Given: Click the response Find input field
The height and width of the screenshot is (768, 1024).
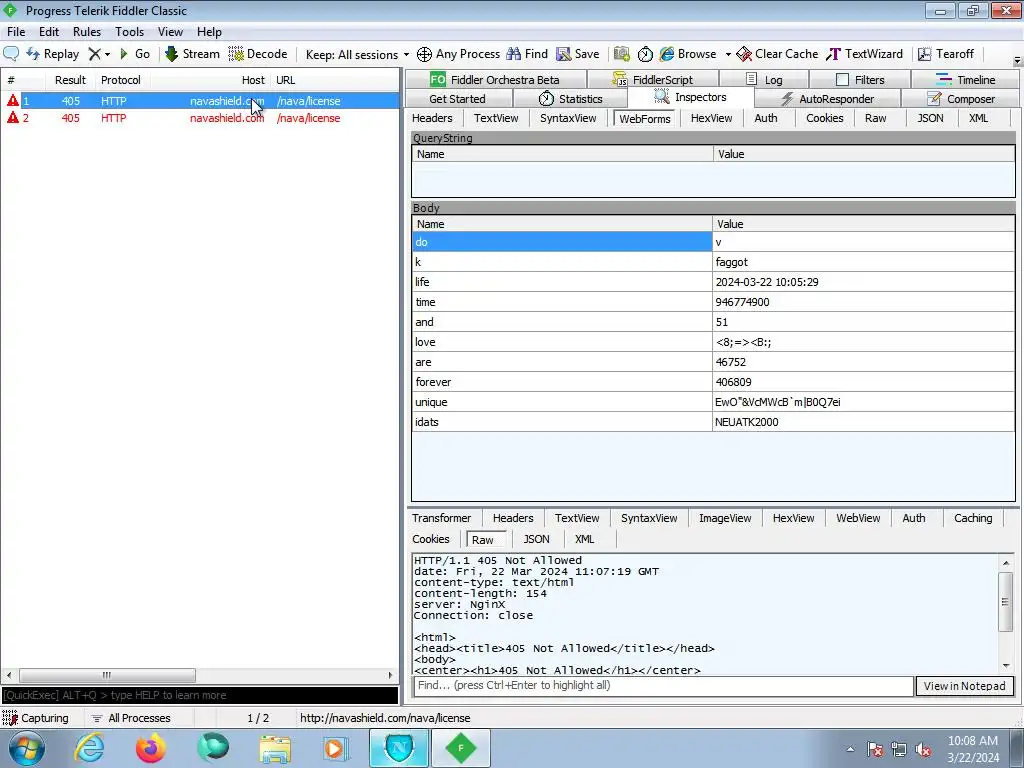Looking at the screenshot, I should coord(664,686).
